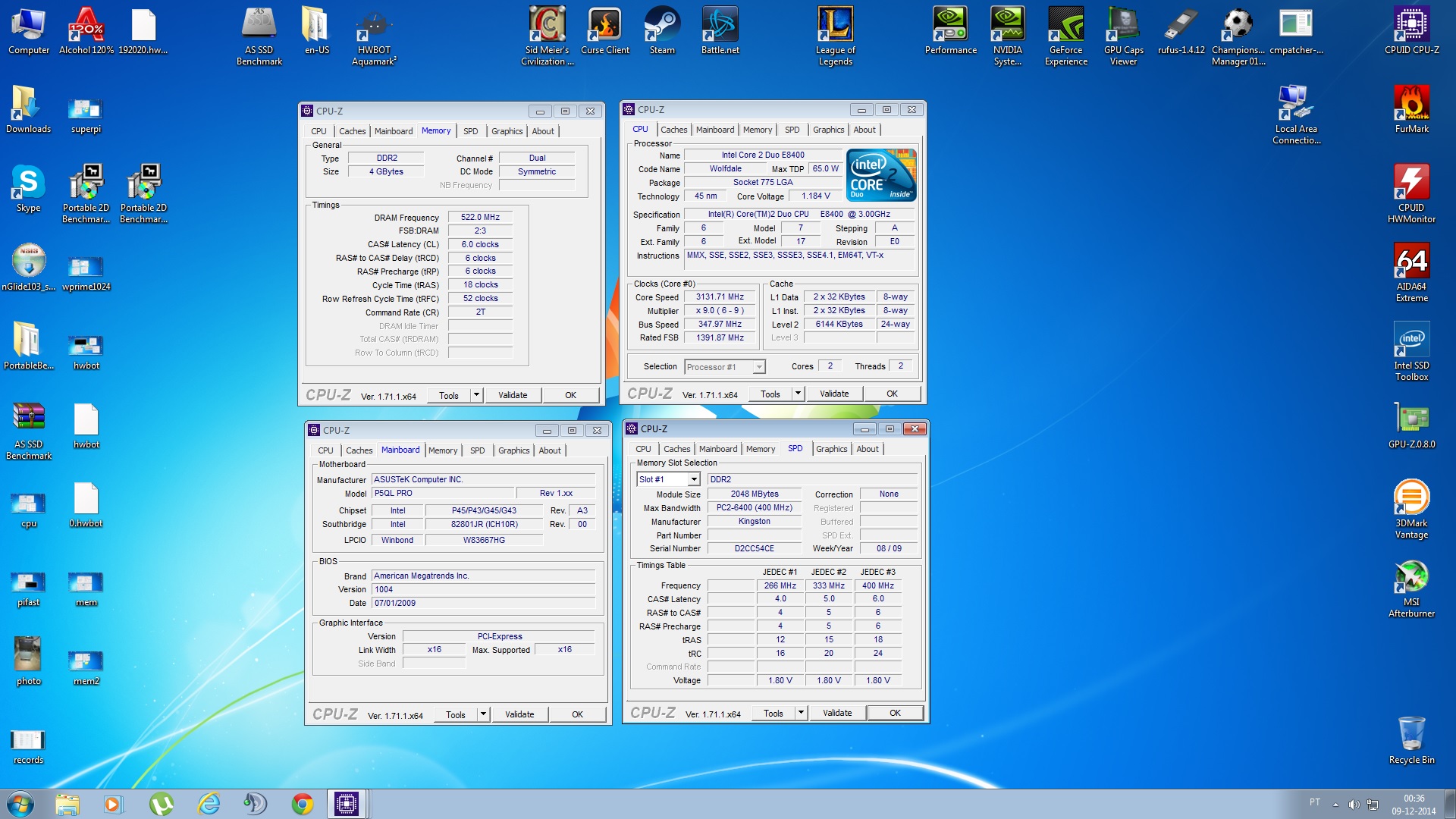Viewport: 1456px width, 819px height.
Task: Open Internet Explorer taskbar icon
Action: click(x=209, y=804)
